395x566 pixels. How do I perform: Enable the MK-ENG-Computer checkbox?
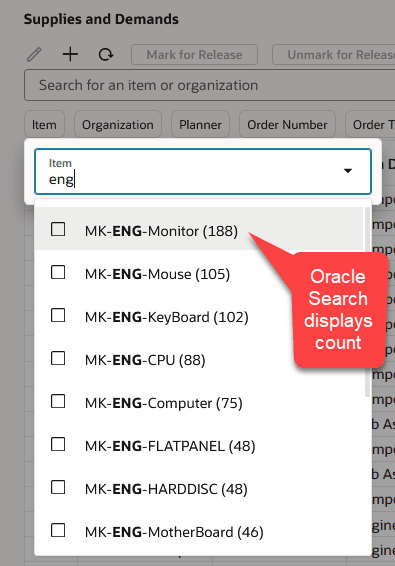[58, 401]
